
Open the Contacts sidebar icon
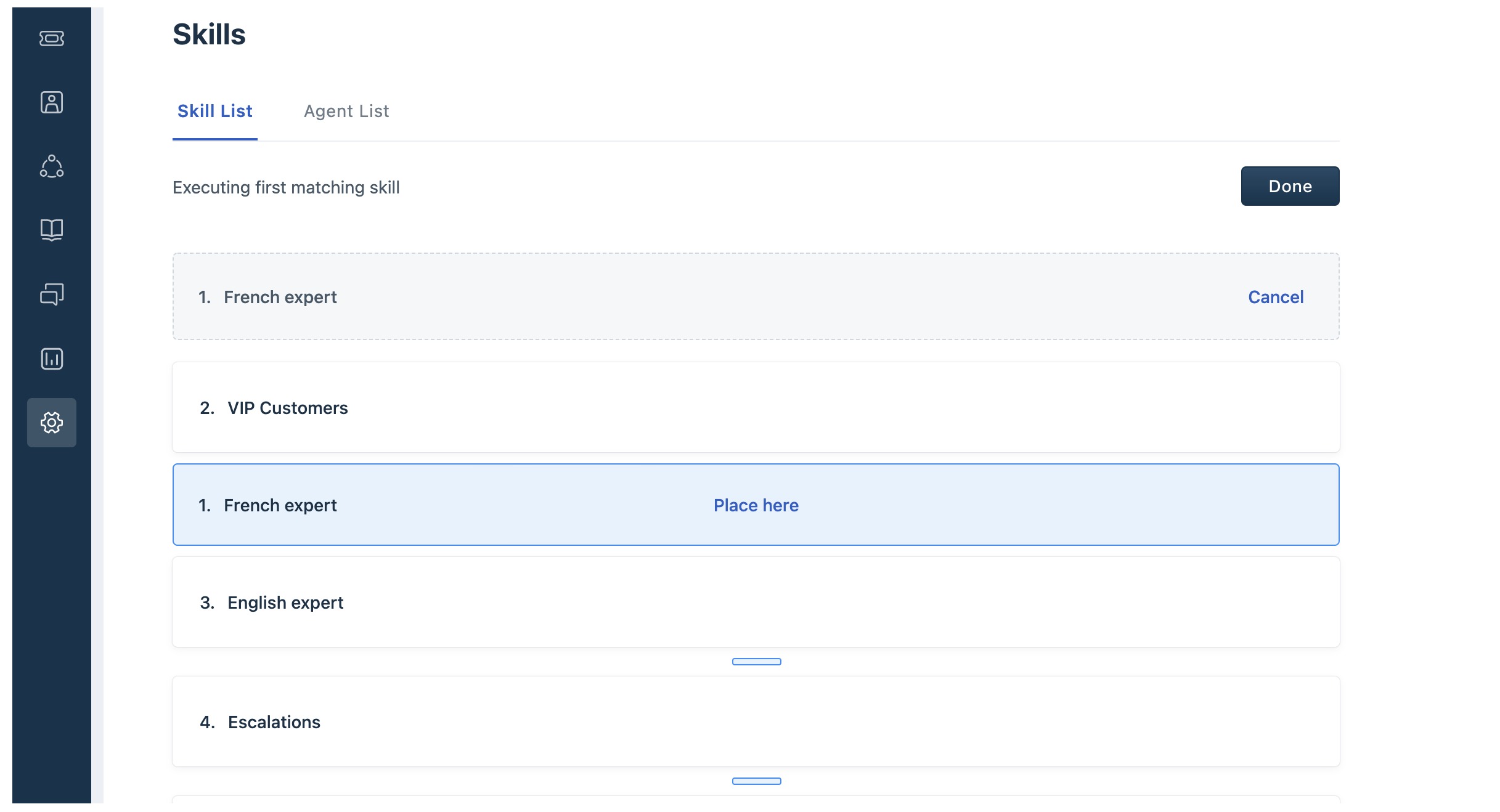pyautogui.click(x=52, y=102)
